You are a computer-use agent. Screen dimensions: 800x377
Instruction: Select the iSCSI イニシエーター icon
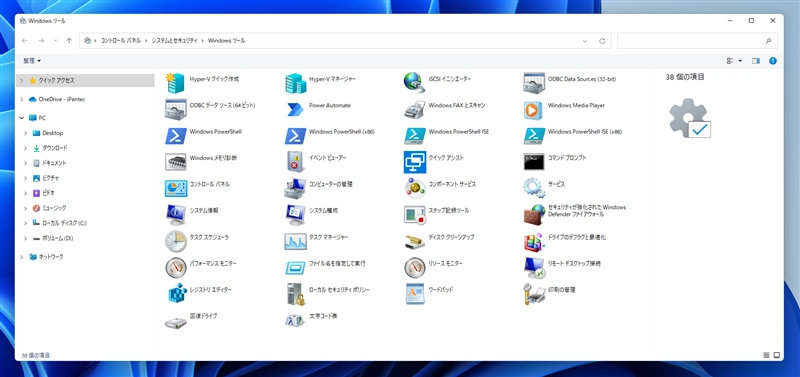[x=414, y=83]
